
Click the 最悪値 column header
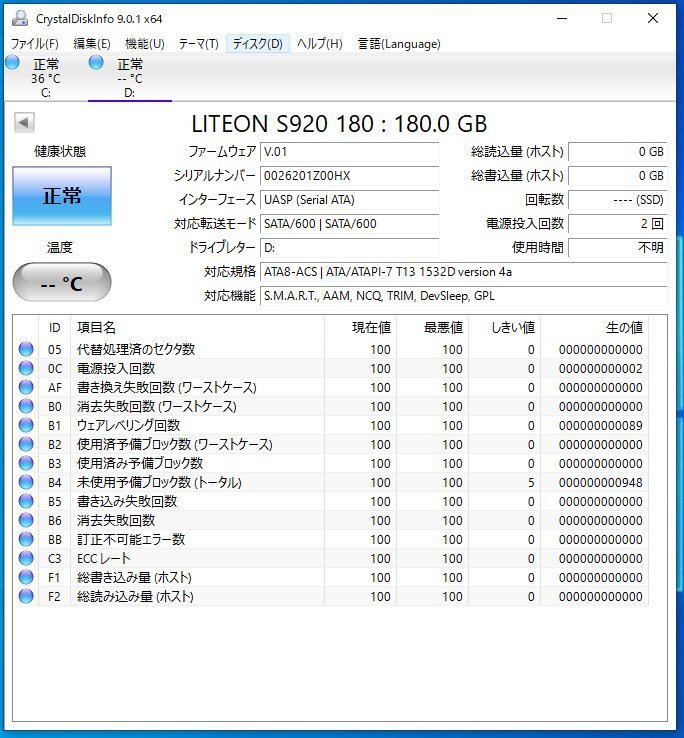433,327
